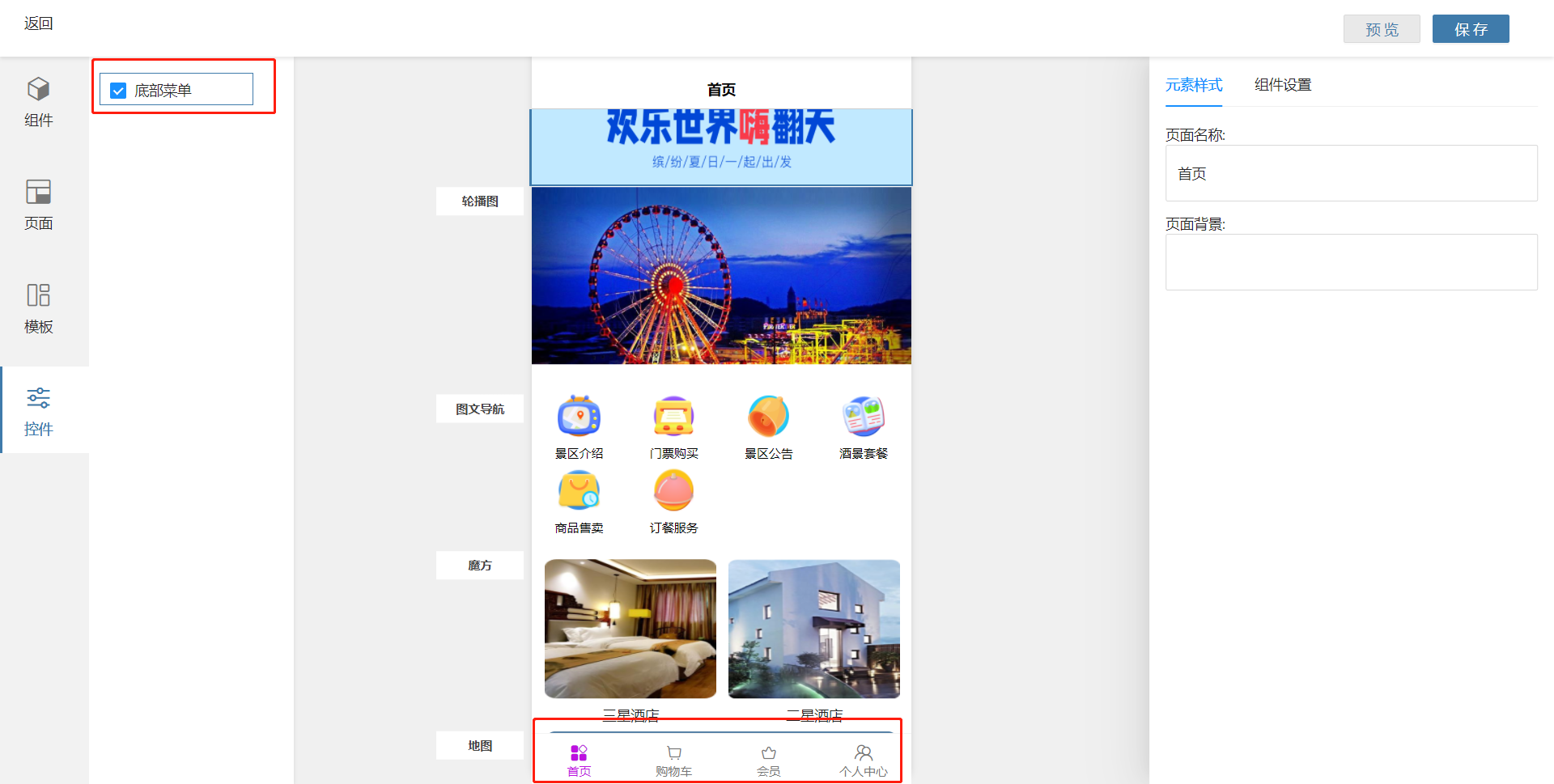Screen dimensions: 1554x784
Task: Click the 返回 back link
Action: [x=38, y=23]
